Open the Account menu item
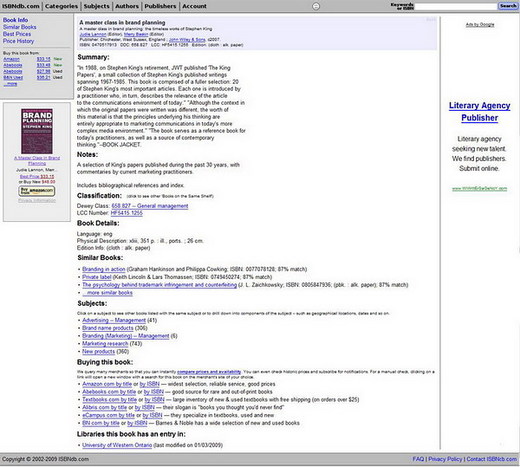The height and width of the screenshot is (467, 520). tap(194, 6)
